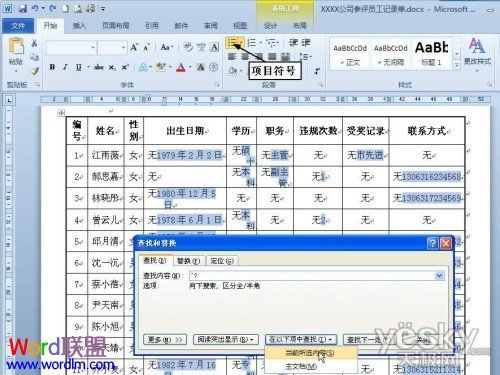Click the paragraph Shading paint bucket button
500x375 pixels.
[233, 70]
